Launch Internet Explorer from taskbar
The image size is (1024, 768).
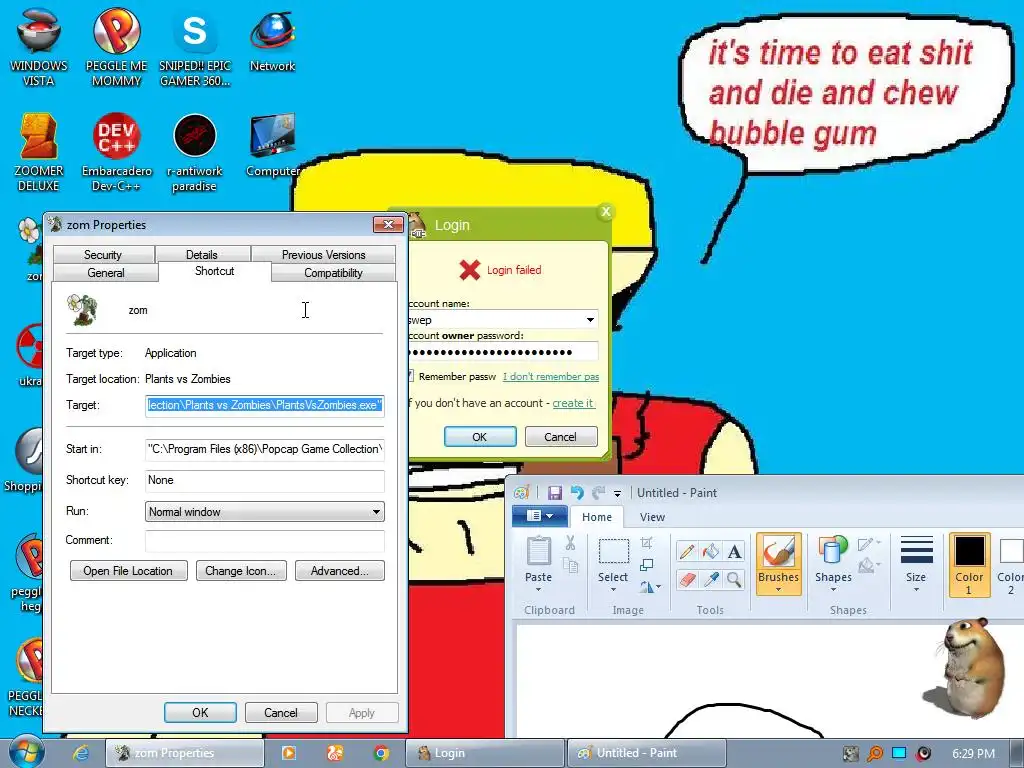coord(81,753)
